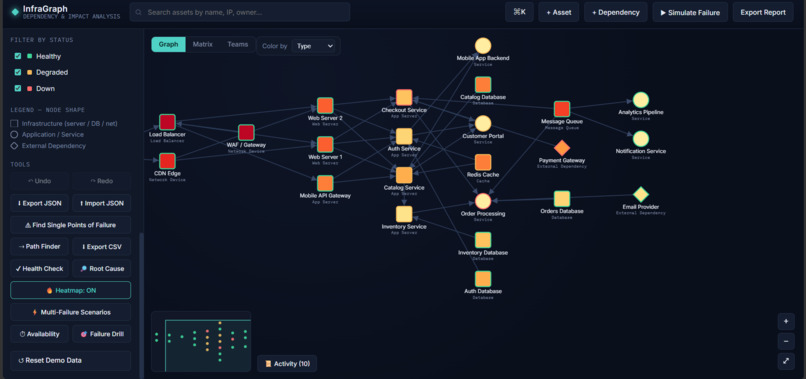Image resolution: width=806 pixels, height=379 pixels.
Task: Open the Root Cause tool
Action: [x=102, y=268]
